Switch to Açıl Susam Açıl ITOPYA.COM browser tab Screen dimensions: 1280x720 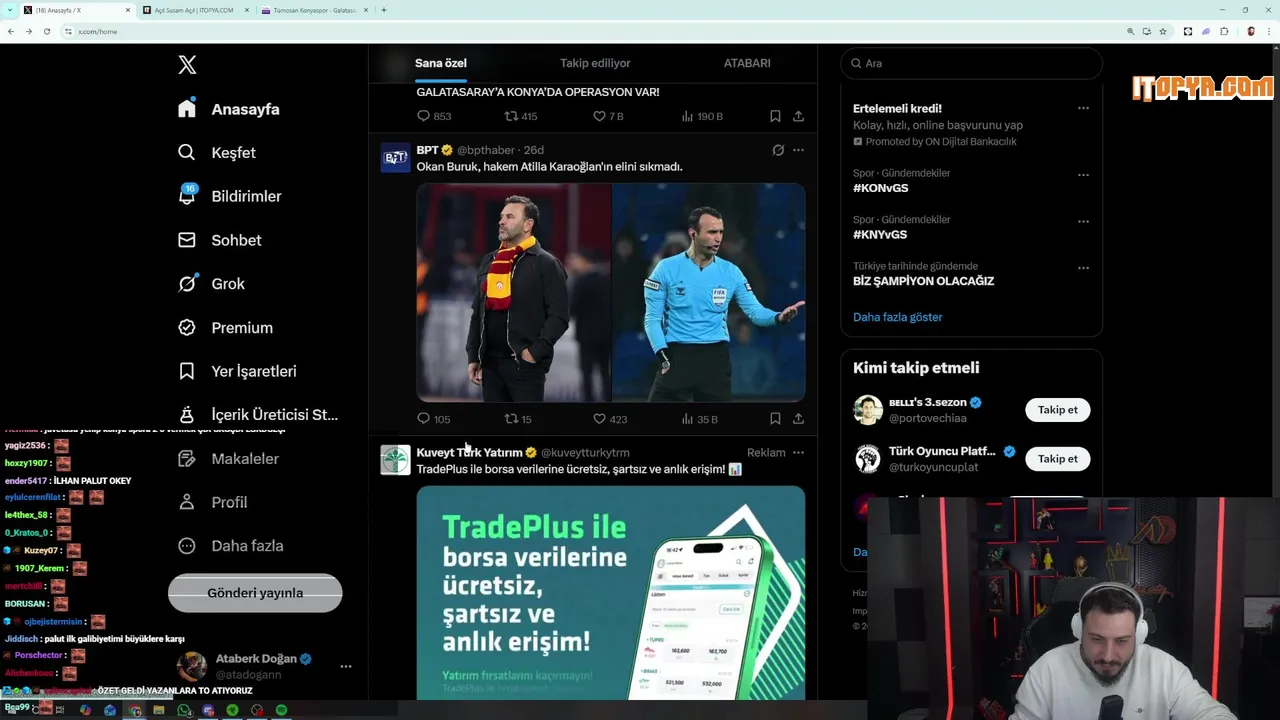[x=194, y=10]
